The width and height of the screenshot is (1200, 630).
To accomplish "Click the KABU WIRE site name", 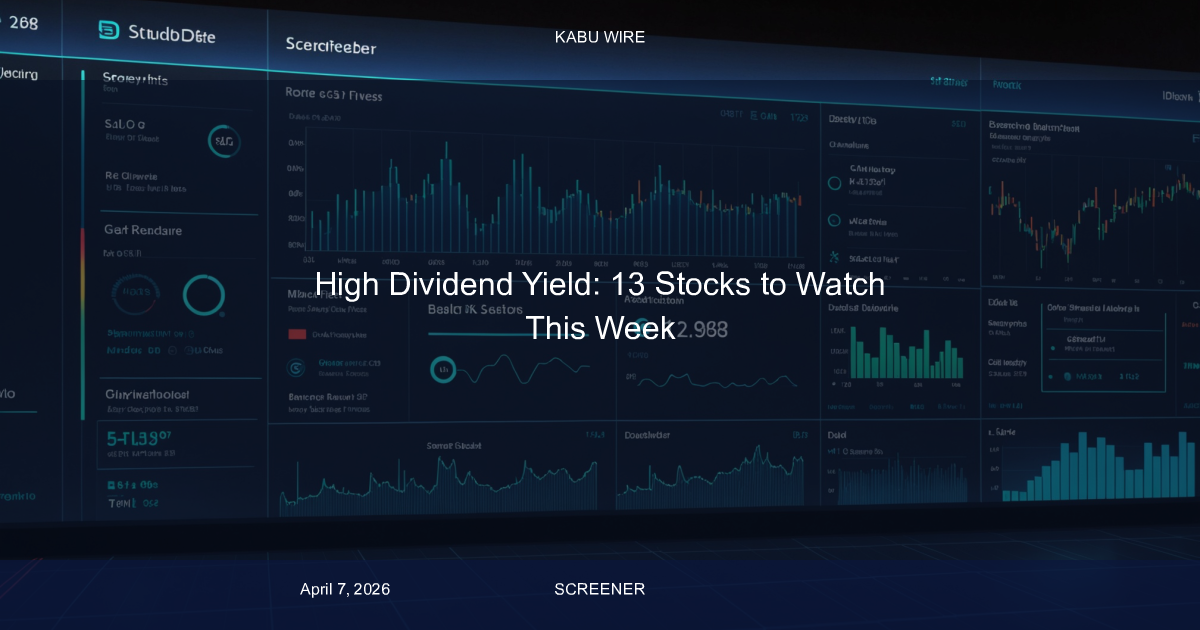I will tap(600, 37).
